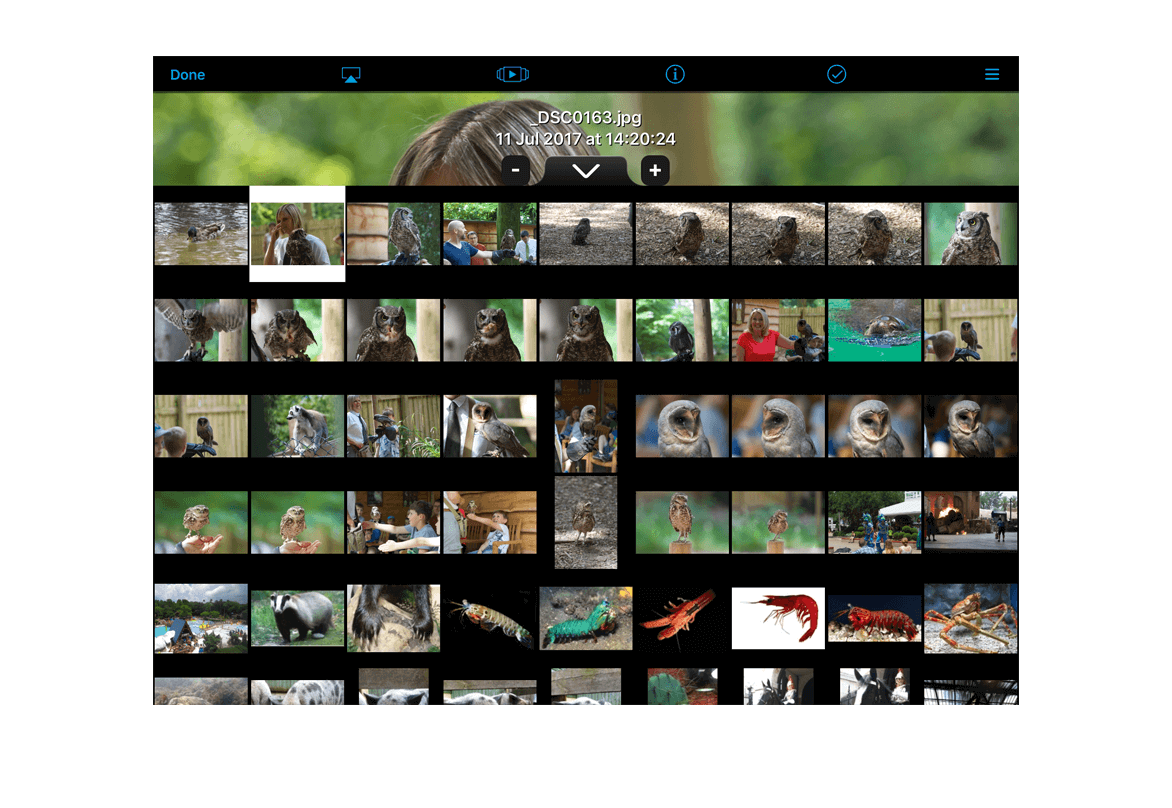Select the blue costumed performers thumbnail

click(875, 522)
